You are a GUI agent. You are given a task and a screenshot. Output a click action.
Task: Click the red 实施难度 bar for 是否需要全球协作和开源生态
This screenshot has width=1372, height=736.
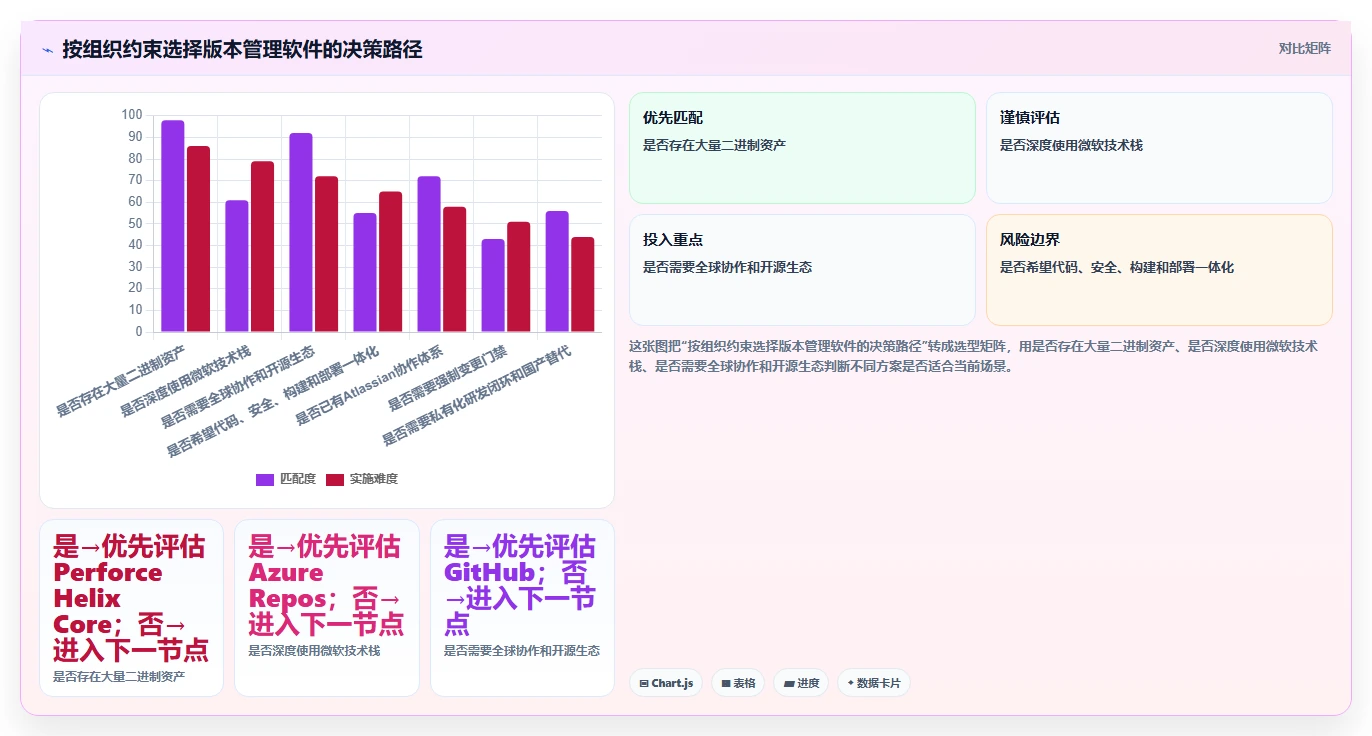coord(326,254)
